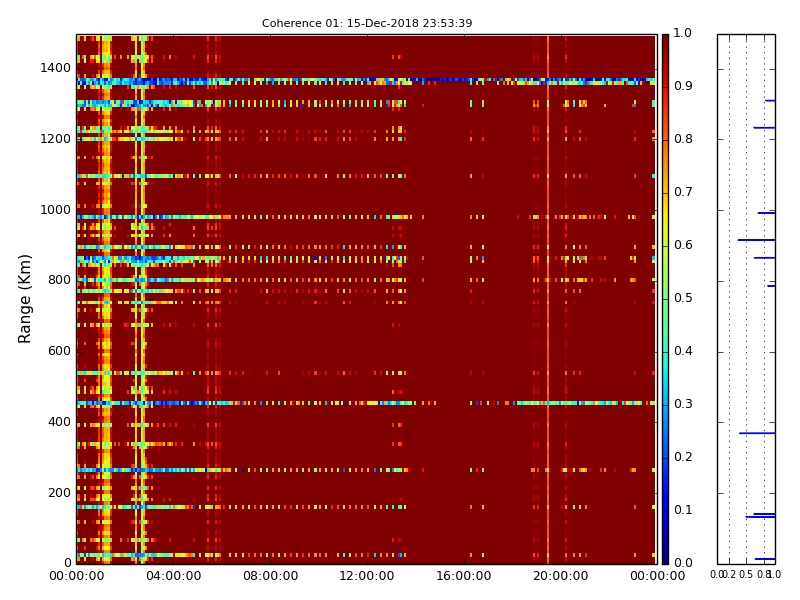
Task: Click the 04:00:00 time axis label
Action: 173,577
